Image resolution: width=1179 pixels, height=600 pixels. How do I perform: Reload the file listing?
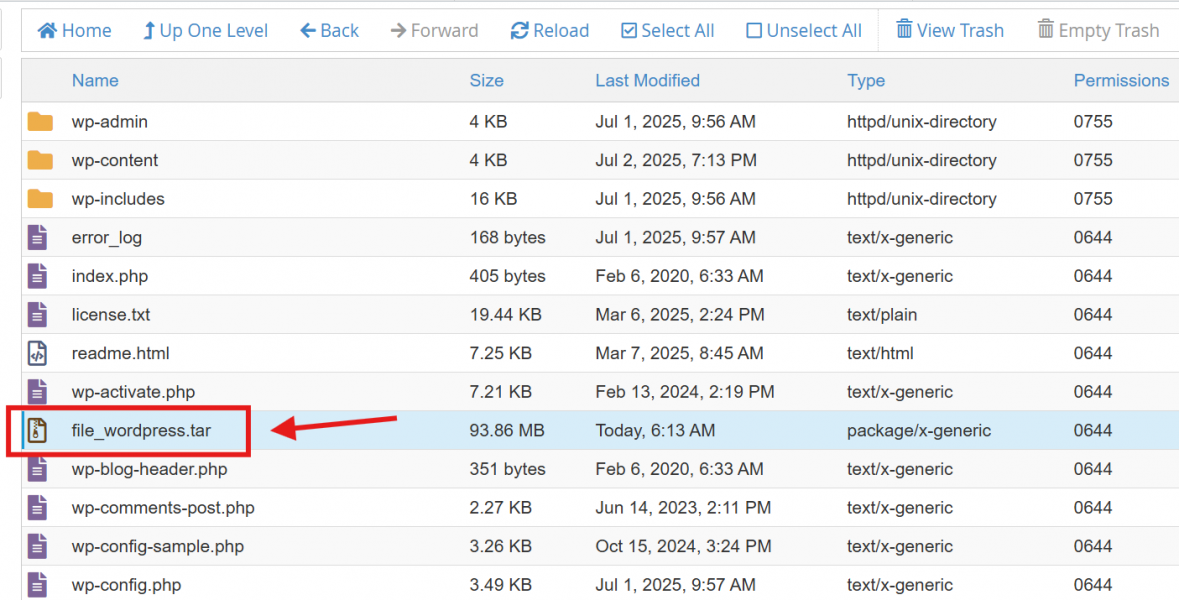click(x=550, y=31)
